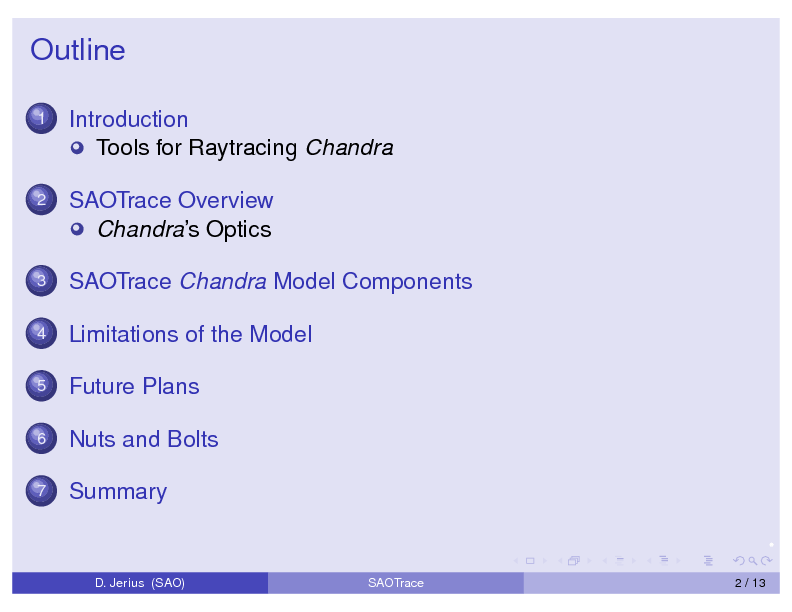
Task: Click the slide navigation rectangle icon
Action: pos(529,561)
